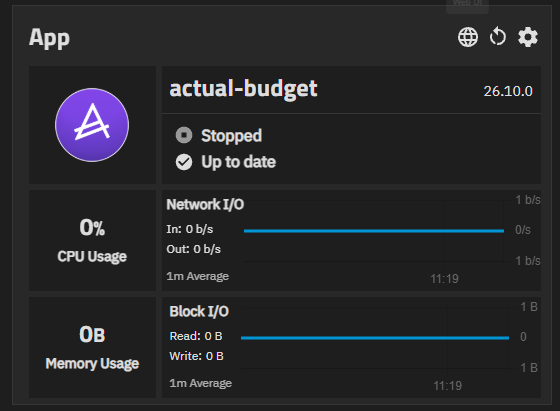Click the Block I/O heading
The image size is (560, 411).
point(199,311)
